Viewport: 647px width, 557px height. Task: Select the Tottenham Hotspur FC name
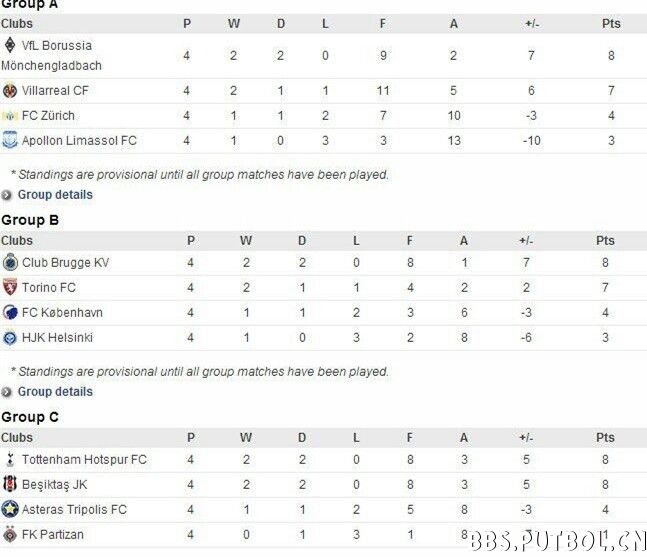click(84, 460)
